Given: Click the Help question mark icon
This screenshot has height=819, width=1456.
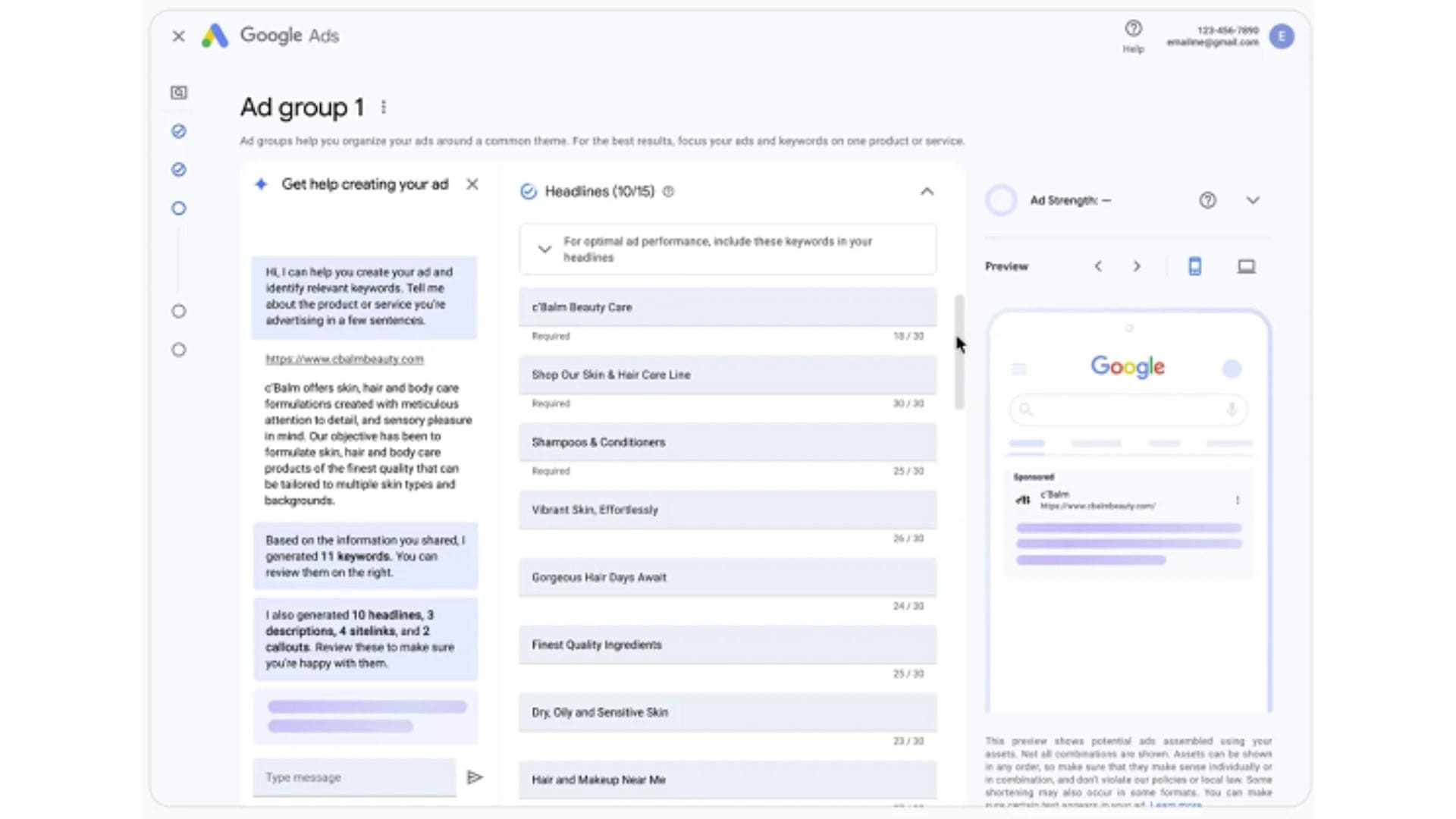Looking at the screenshot, I should point(1133,29).
